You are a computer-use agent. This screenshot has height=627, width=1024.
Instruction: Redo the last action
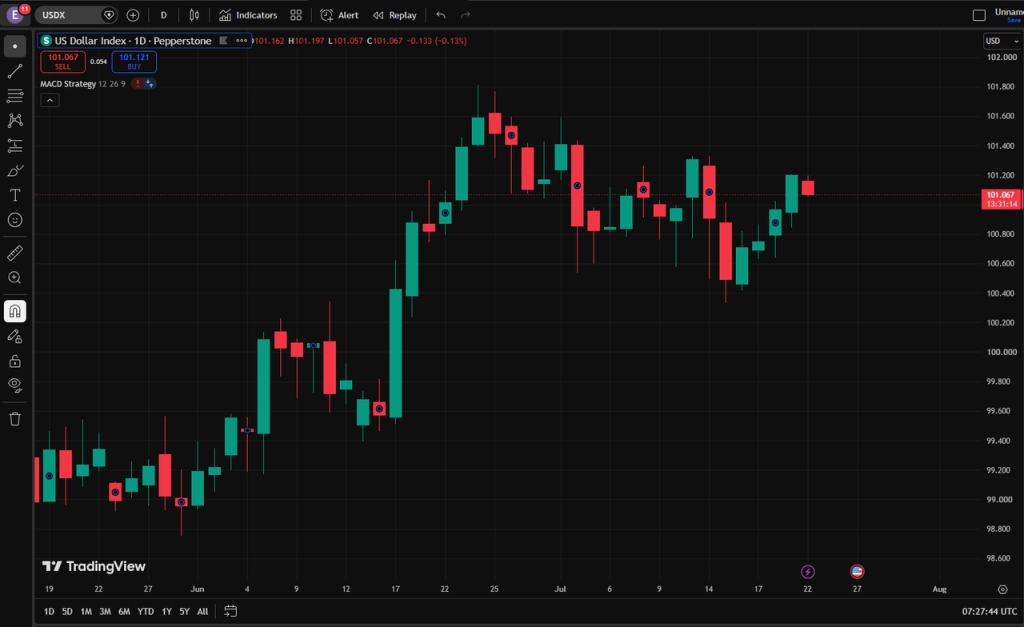click(465, 15)
